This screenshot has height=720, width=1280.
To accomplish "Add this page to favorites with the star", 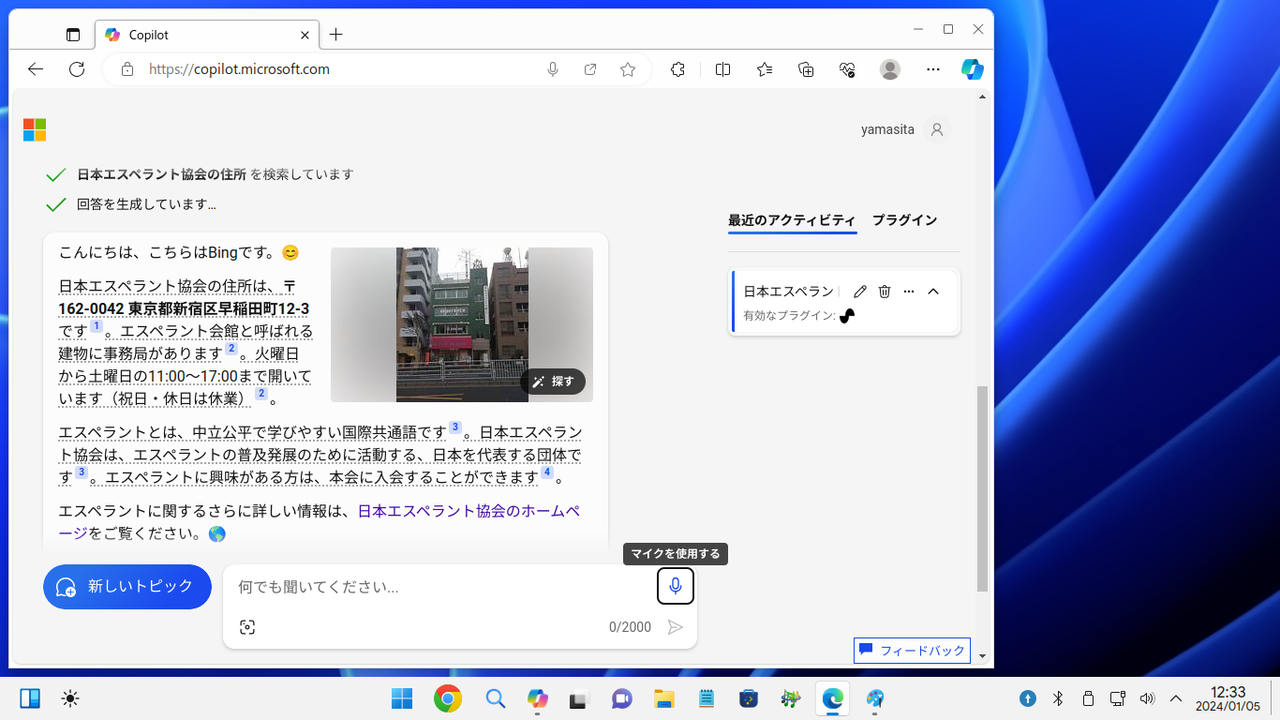I will tap(628, 69).
